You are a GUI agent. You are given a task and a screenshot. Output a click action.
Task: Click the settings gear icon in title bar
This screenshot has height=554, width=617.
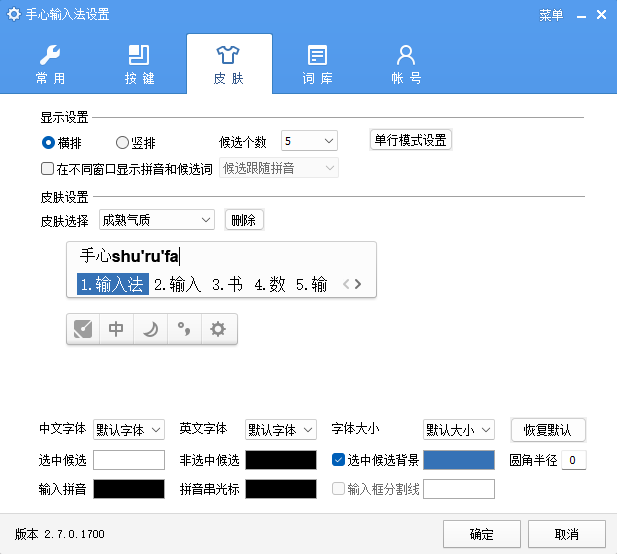[x=14, y=14]
